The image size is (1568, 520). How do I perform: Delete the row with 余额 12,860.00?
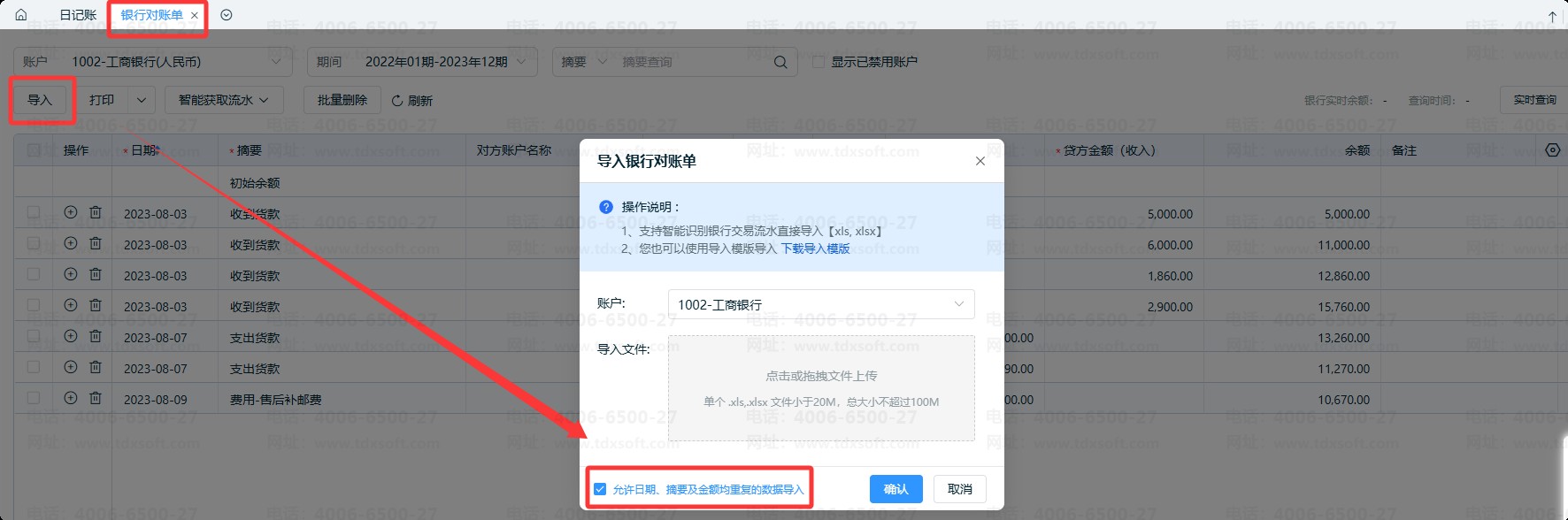(x=96, y=274)
